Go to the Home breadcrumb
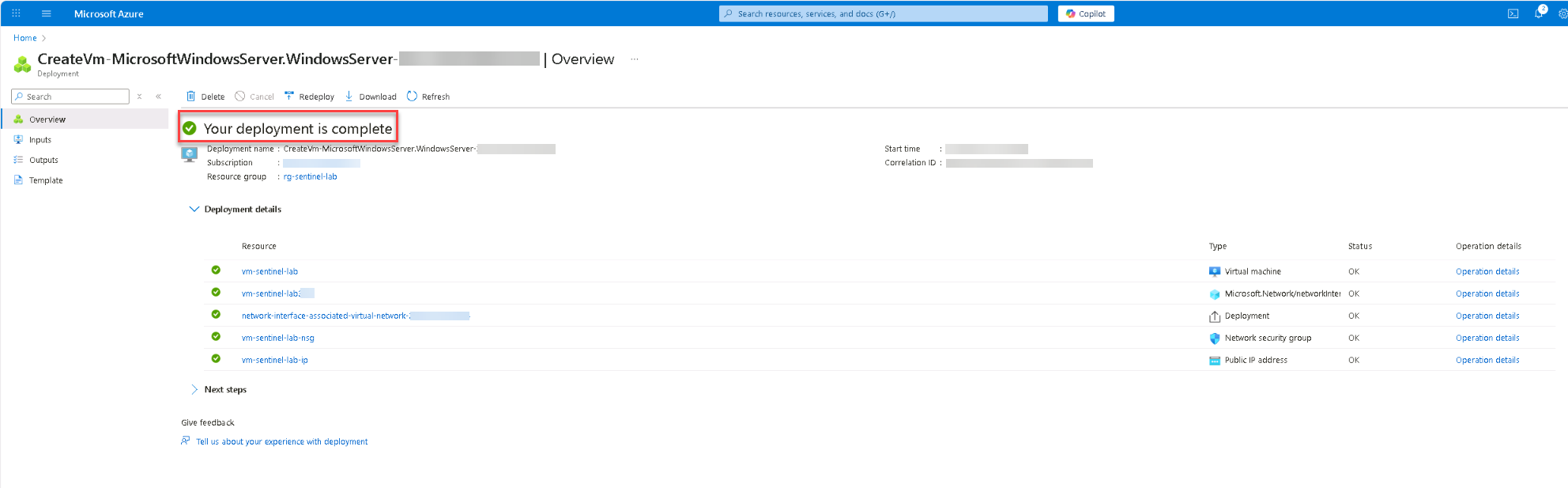Viewport: 1568px width, 488px height. 24,38
